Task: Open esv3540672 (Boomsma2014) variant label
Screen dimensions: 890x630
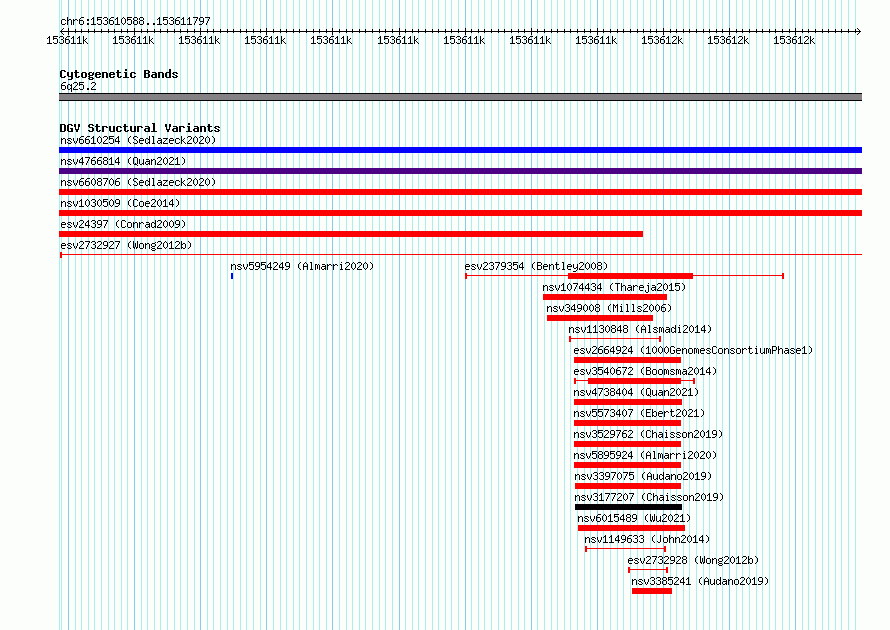Action: (x=645, y=371)
